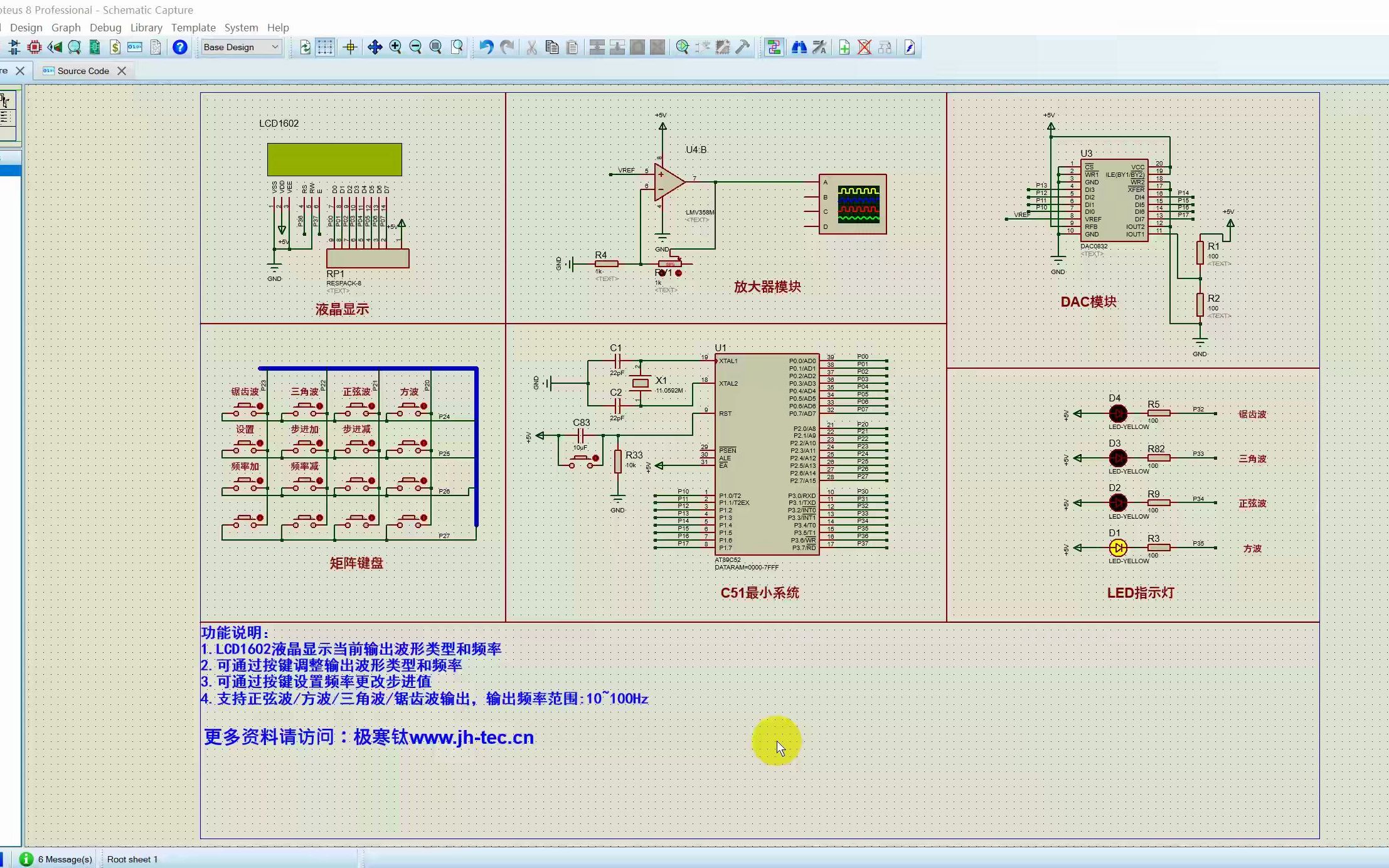Toggle the false origin crosshair button
This screenshot has height=868, width=1389.
350,47
